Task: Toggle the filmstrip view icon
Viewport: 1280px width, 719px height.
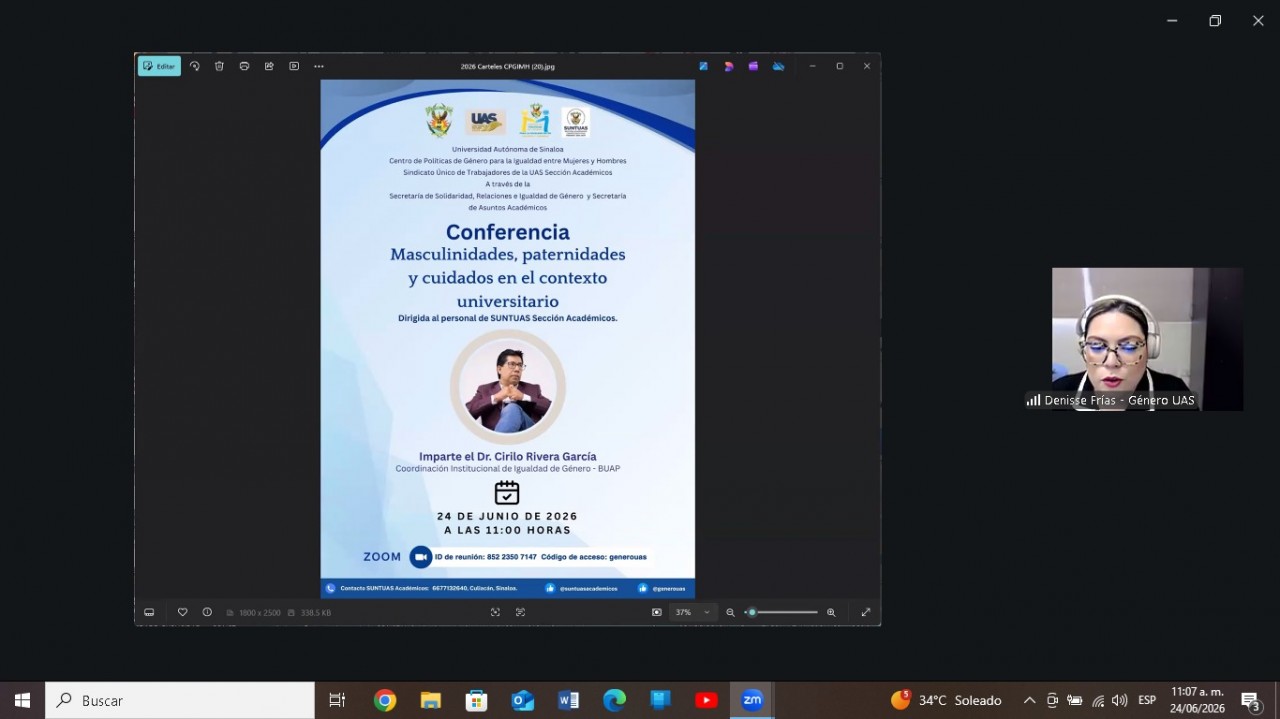Action: tap(149, 612)
